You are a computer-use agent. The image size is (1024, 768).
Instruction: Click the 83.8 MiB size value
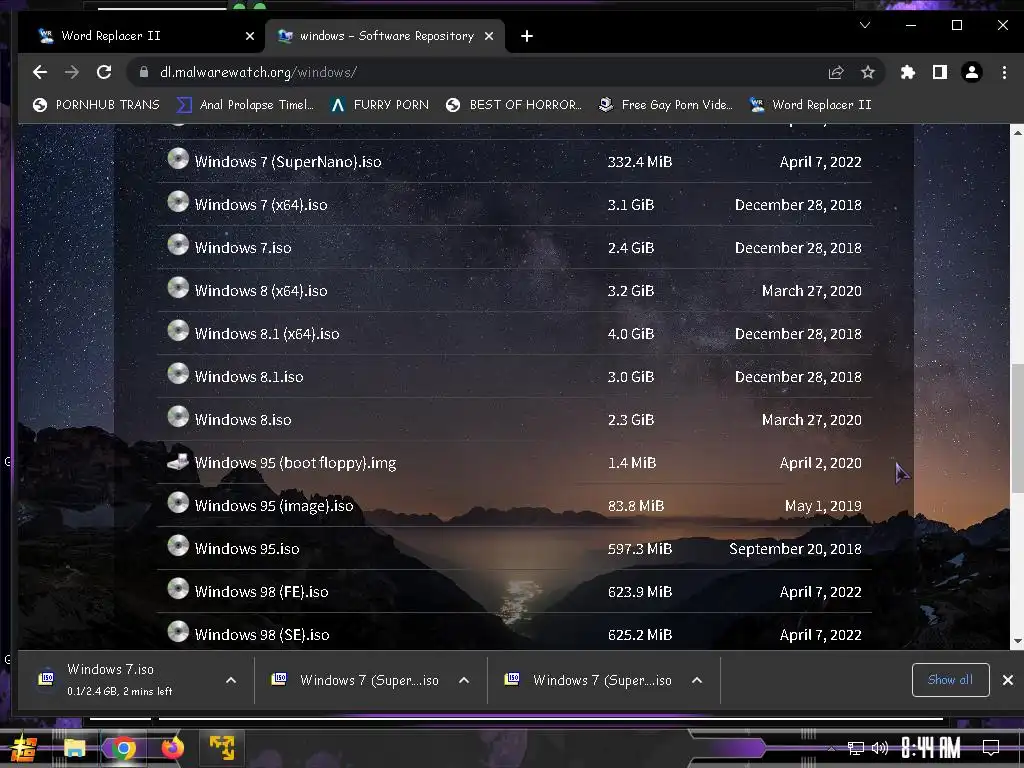(x=635, y=506)
